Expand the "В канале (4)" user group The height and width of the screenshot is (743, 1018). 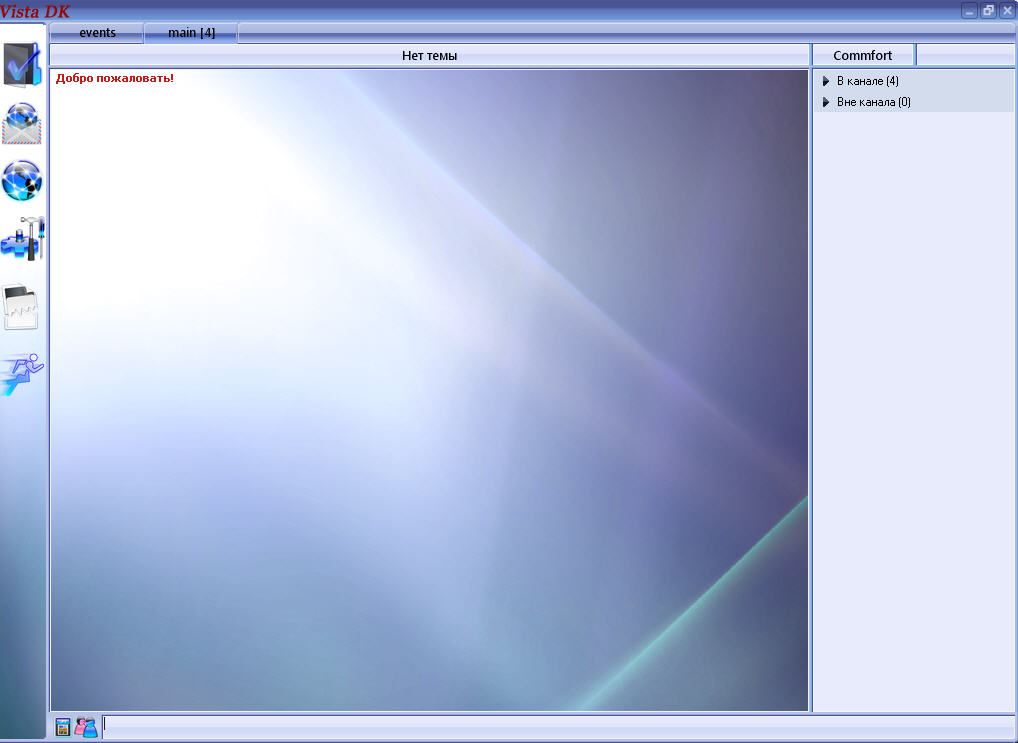(826, 81)
